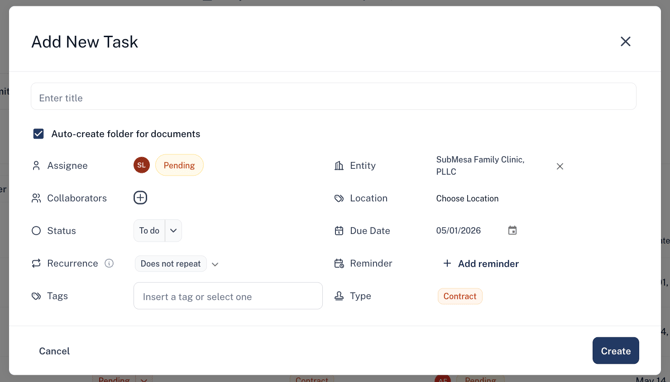The width and height of the screenshot is (670, 382).
Task: Open the status dropdown arrow
Action: (x=173, y=231)
